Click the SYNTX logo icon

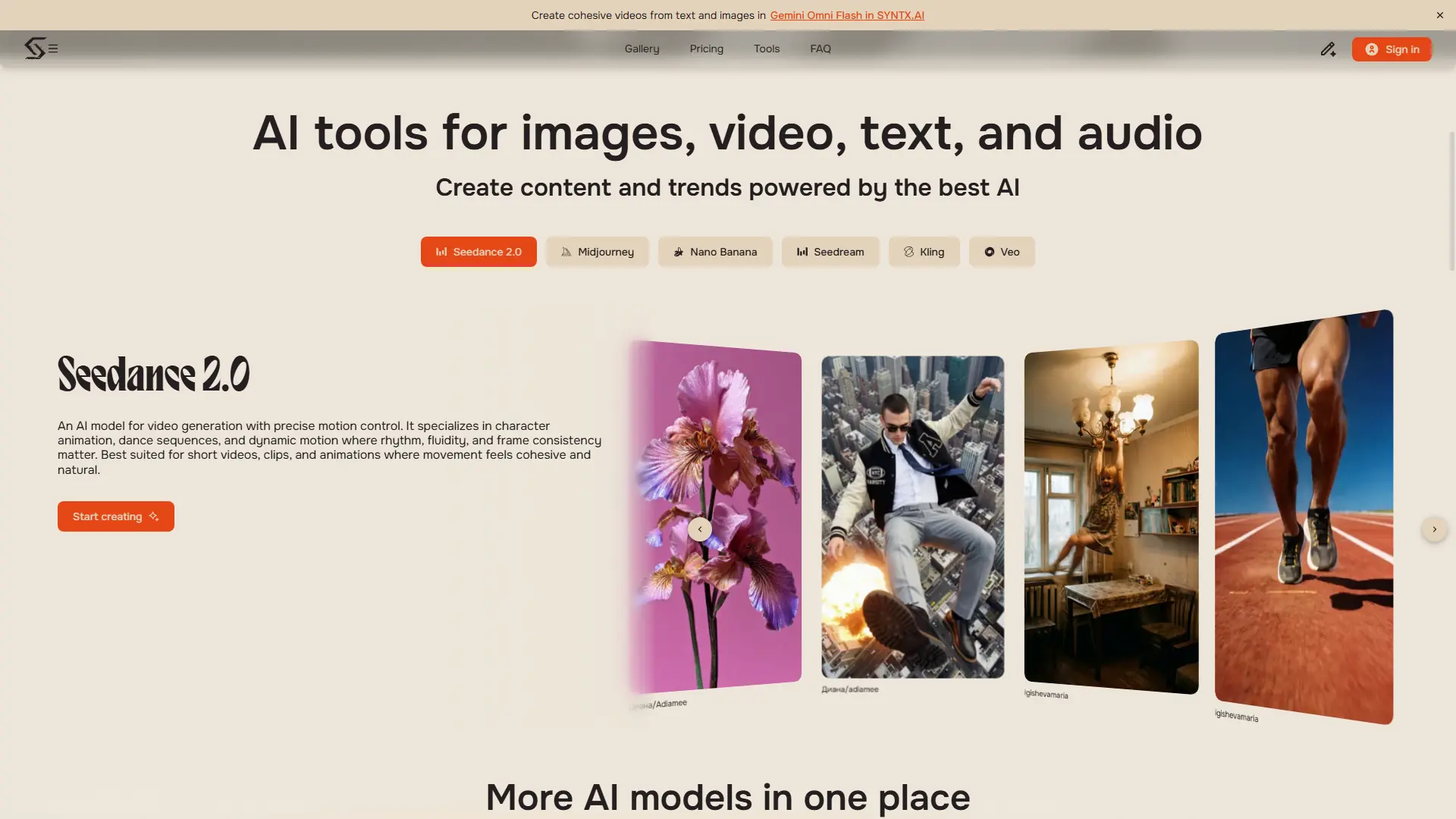(34, 49)
